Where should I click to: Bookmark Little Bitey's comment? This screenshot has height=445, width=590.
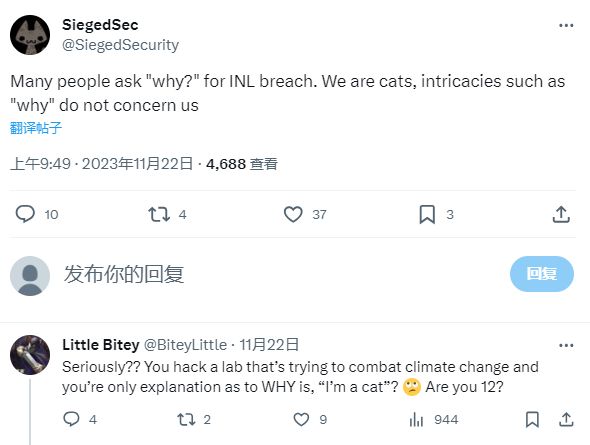(532, 419)
